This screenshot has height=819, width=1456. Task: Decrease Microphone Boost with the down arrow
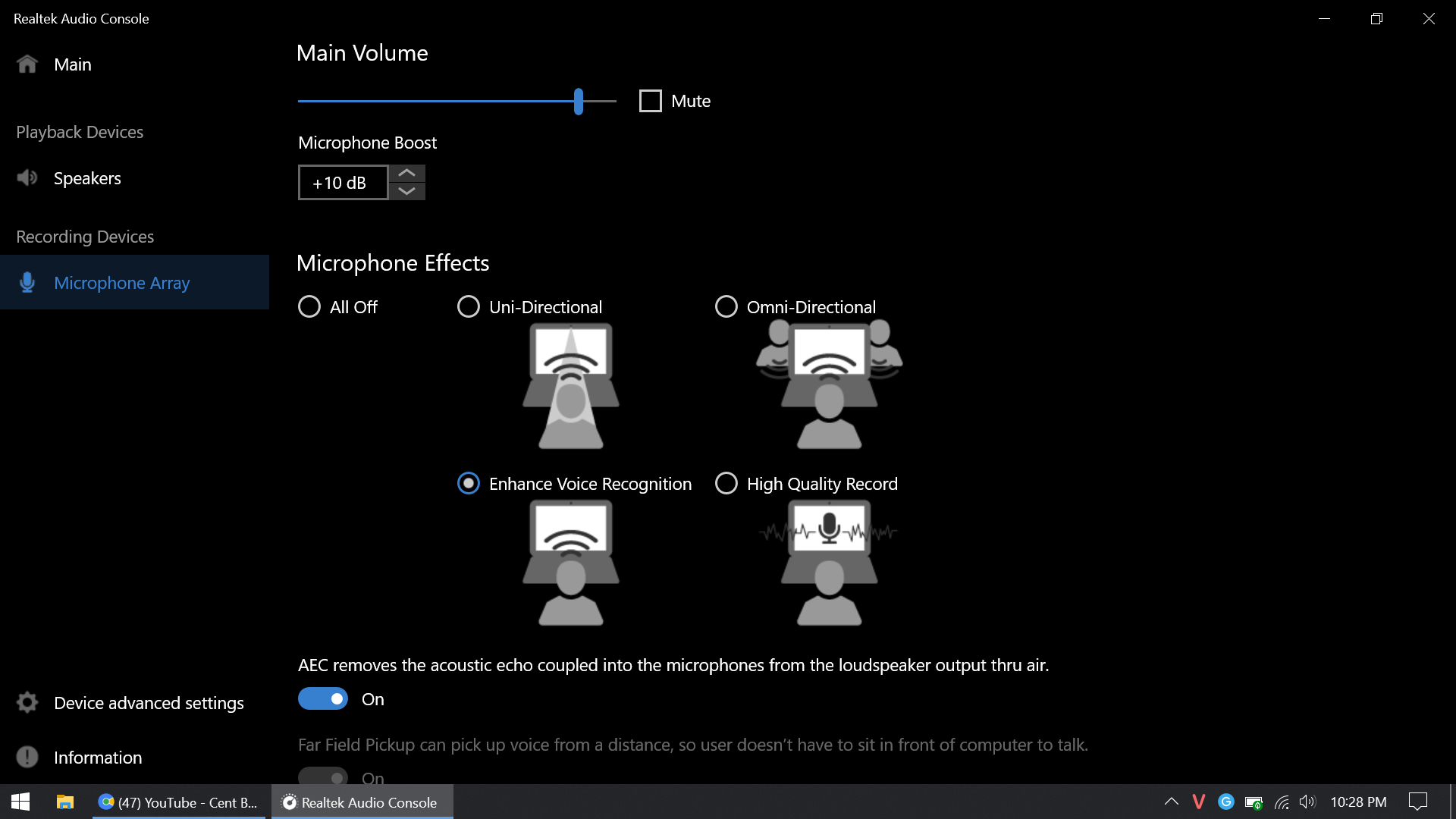coord(406,192)
